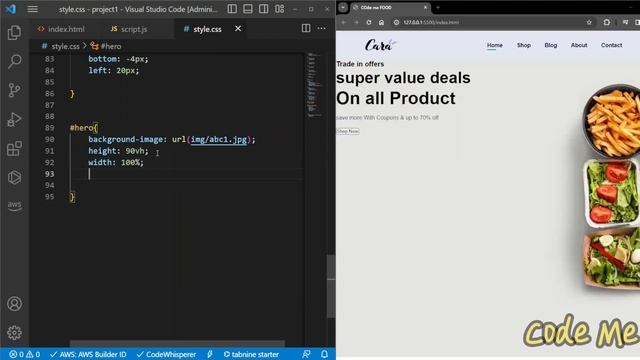Click the Shop Now button

tap(348, 131)
